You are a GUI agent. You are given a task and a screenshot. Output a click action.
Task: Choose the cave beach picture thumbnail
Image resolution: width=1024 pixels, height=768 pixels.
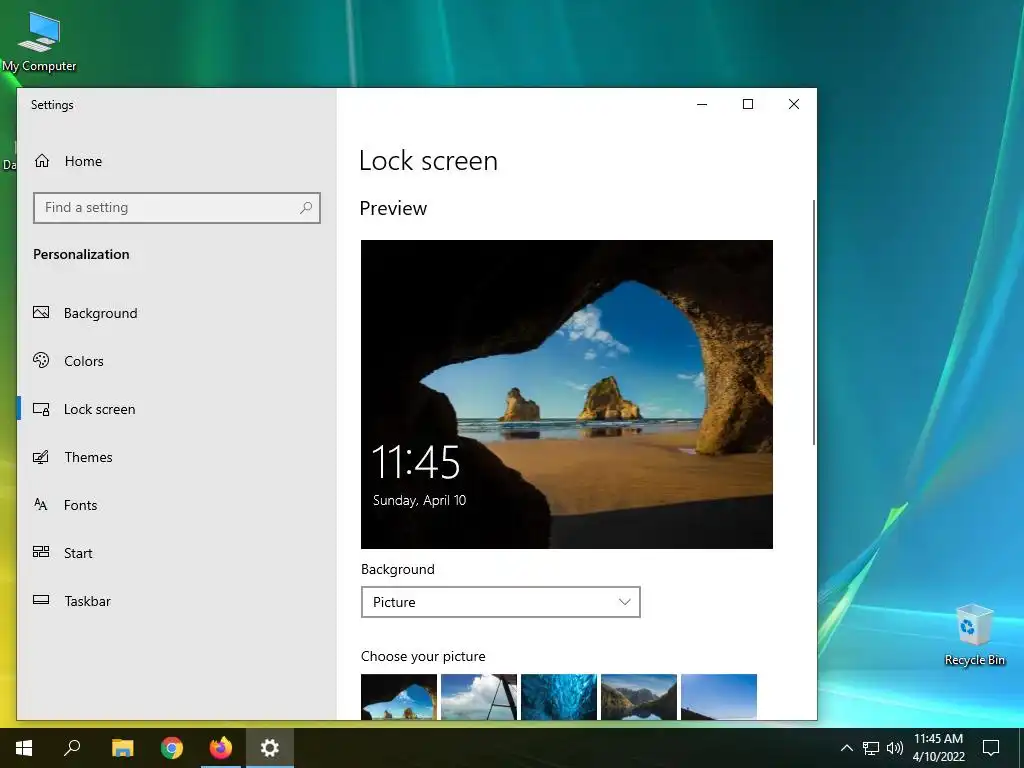[399, 697]
